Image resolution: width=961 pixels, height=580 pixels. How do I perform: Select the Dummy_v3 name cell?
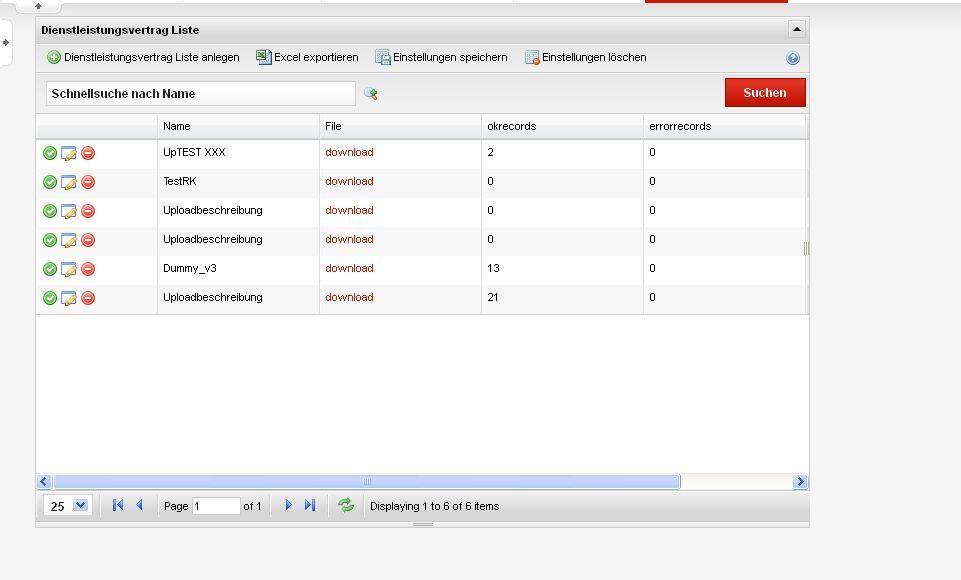238,268
